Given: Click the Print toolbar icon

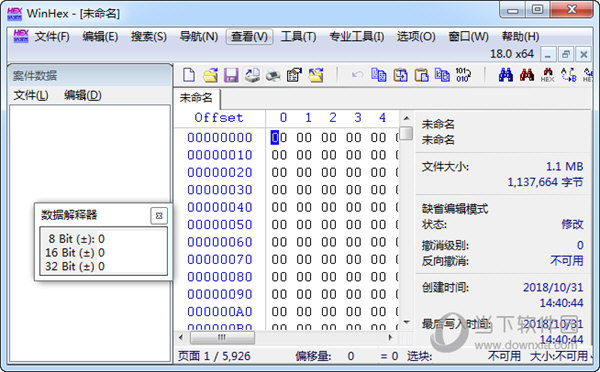Looking at the screenshot, I should tap(273, 75).
